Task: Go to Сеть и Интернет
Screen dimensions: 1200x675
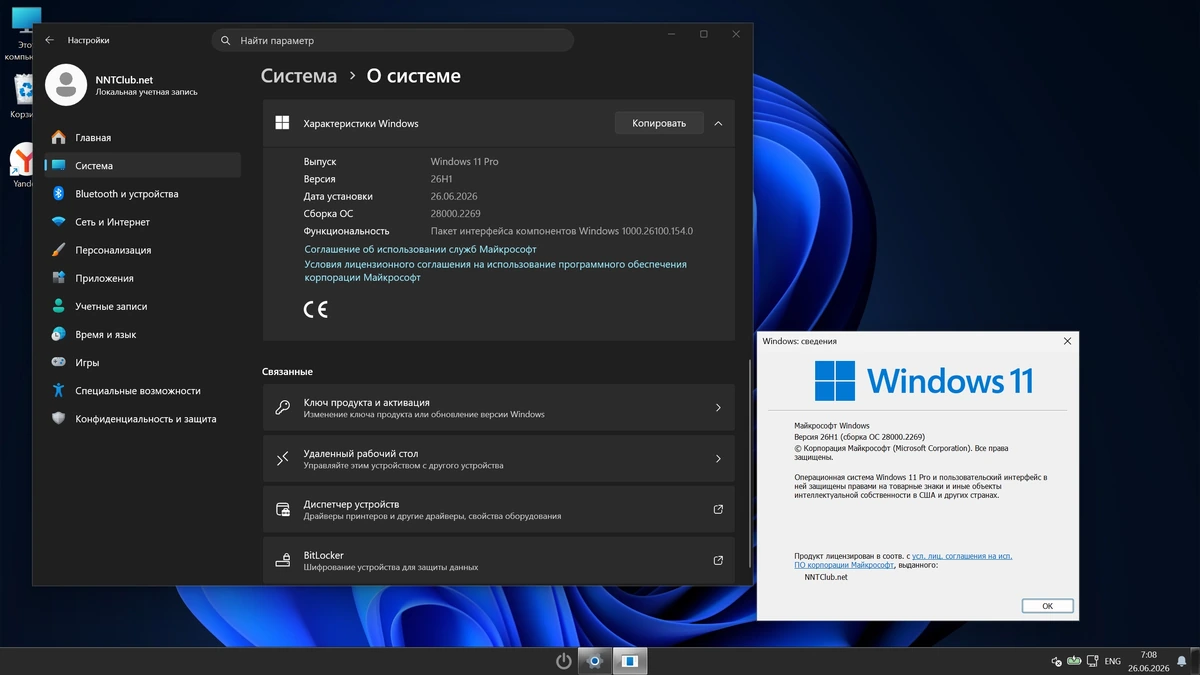Action: (140, 222)
